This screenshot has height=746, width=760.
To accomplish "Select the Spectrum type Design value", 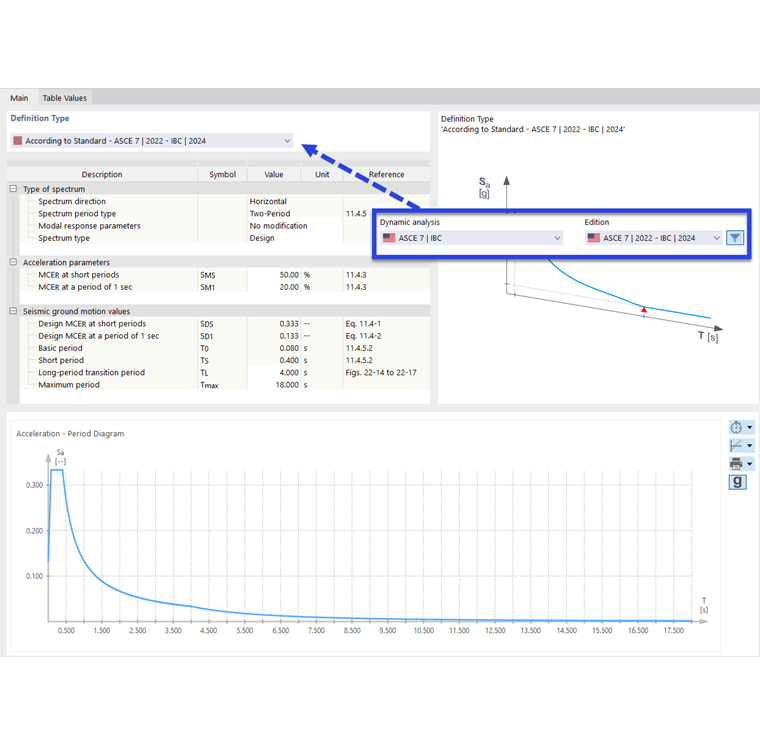I will [x=262, y=238].
